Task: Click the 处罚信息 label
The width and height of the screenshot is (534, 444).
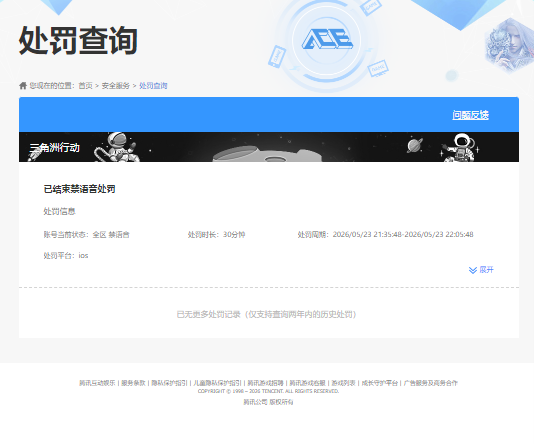Action: pos(59,211)
